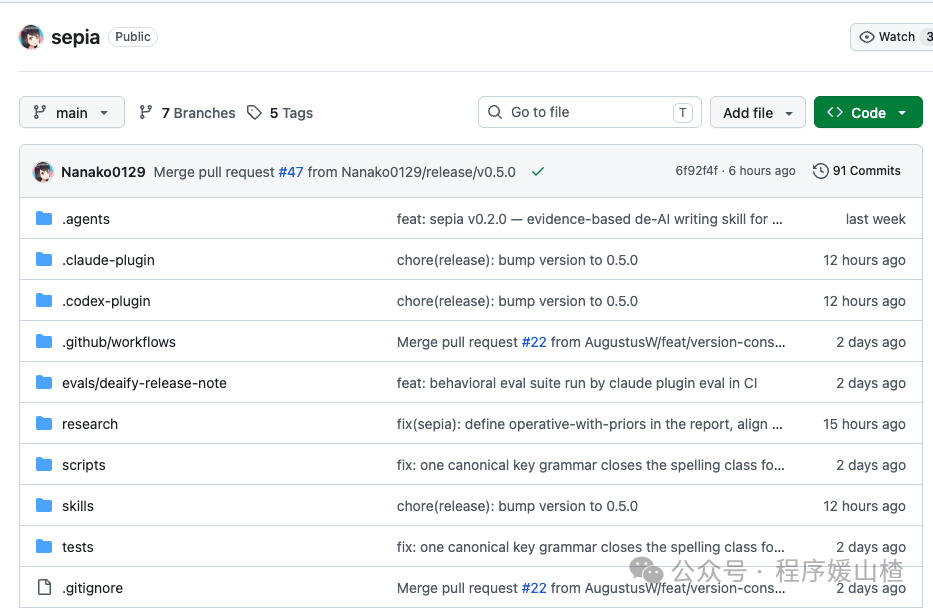The image size is (933, 608).
Task: Click the branch icon in main selector
Action: (40, 112)
